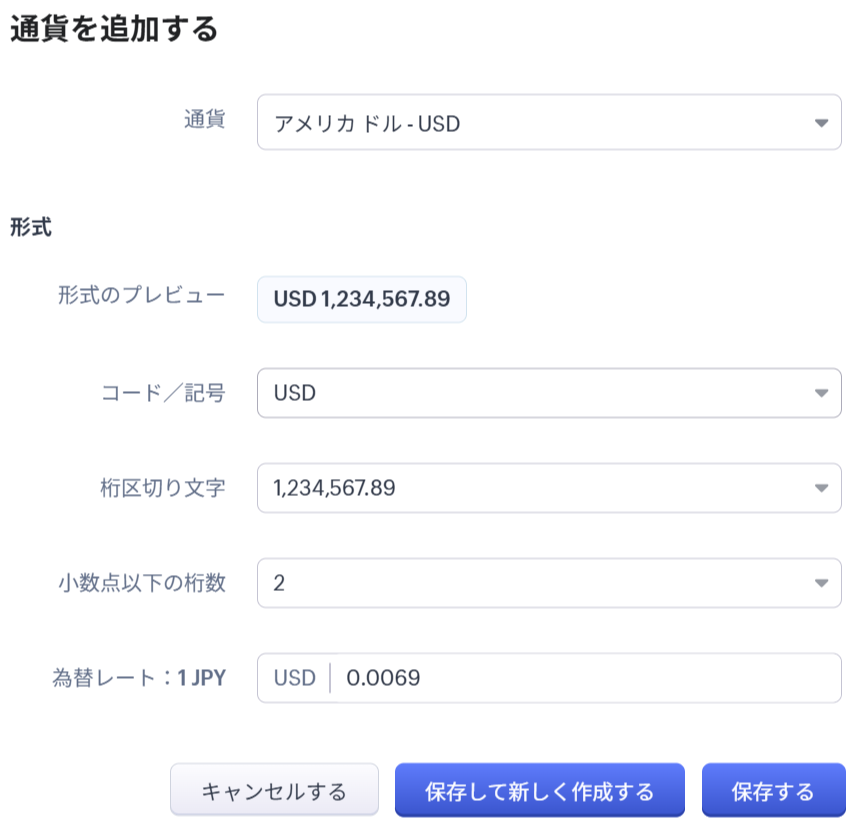Click 保存して新しく作成する button
Image resolution: width=861 pixels, height=835 pixels.
[539, 792]
